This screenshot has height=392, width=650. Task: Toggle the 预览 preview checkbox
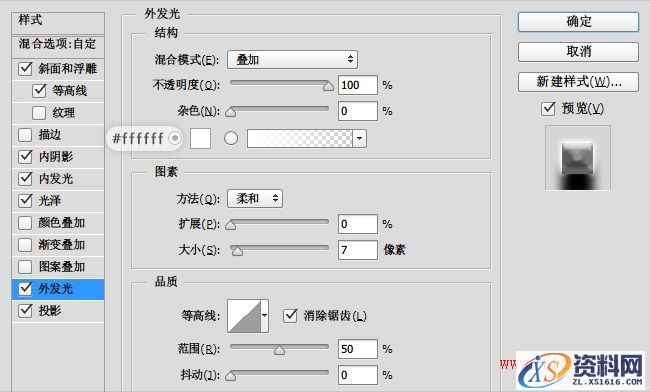click(548, 109)
